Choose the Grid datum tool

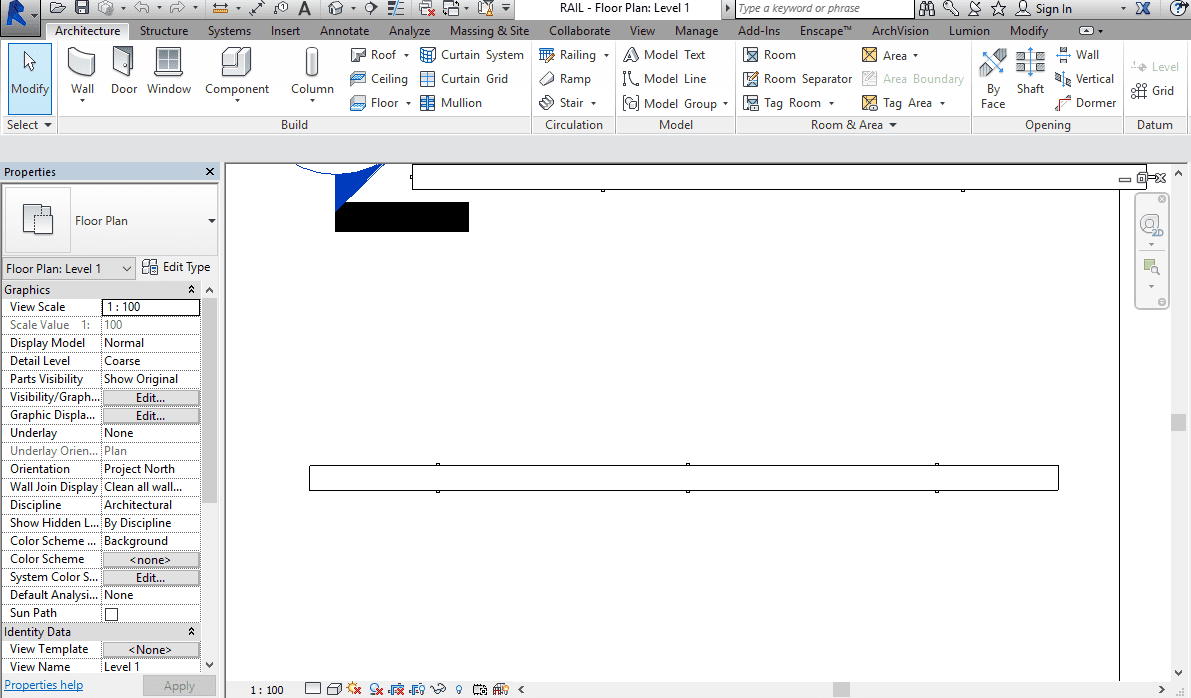(1152, 91)
